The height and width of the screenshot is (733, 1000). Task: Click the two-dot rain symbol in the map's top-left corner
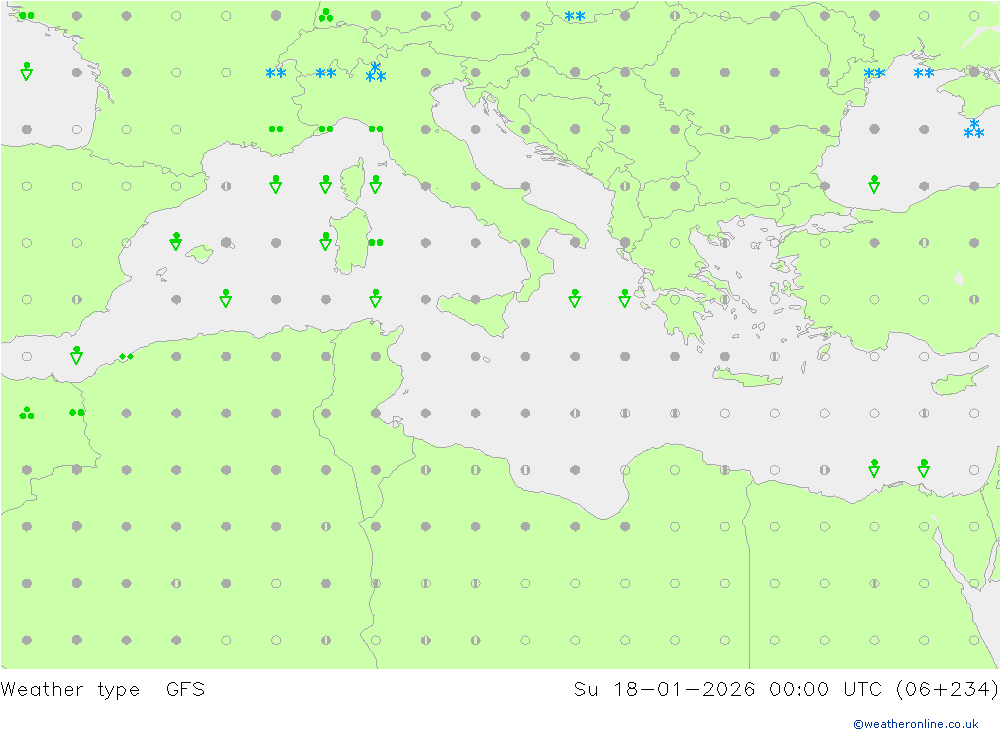point(27,15)
